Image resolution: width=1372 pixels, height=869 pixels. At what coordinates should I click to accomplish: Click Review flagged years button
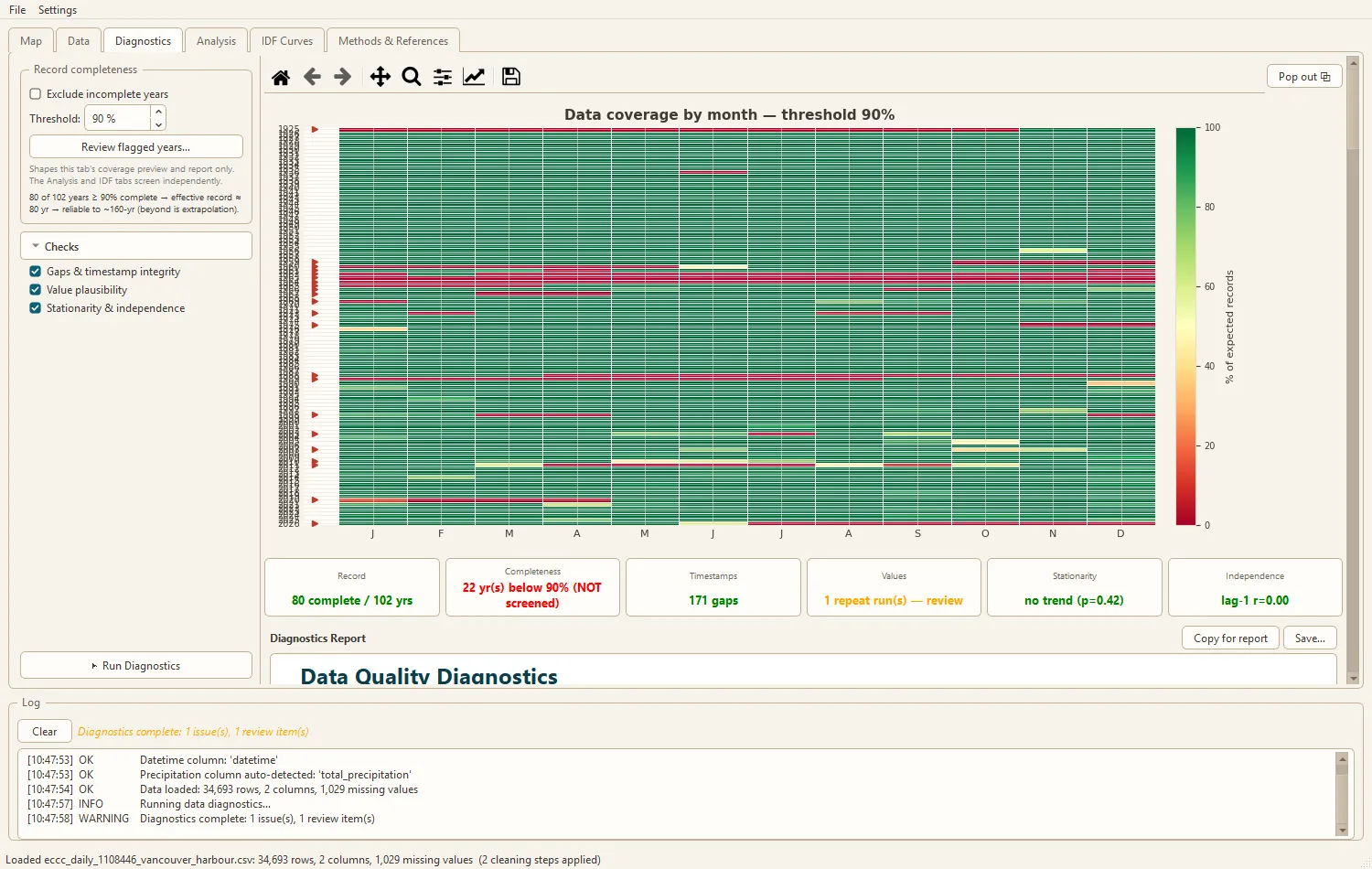pyautogui.click(x=136, y=146)
